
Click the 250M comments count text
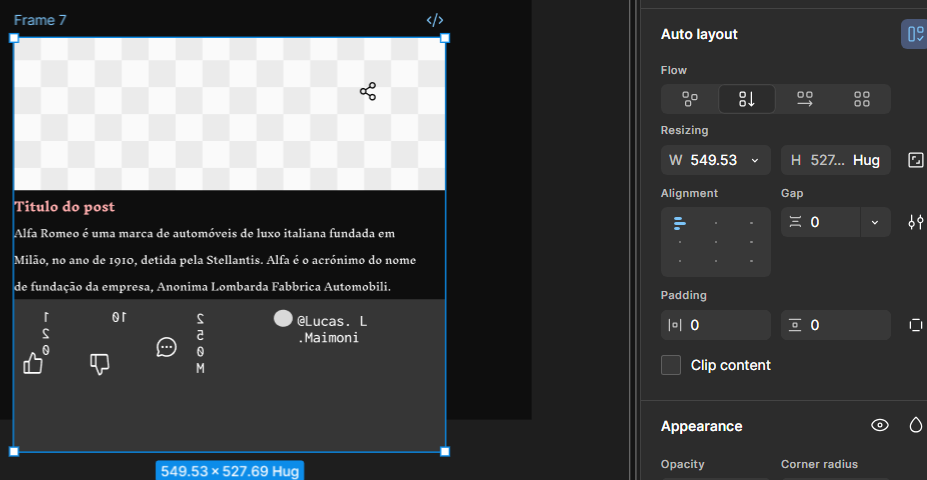[x=200, y=344]
